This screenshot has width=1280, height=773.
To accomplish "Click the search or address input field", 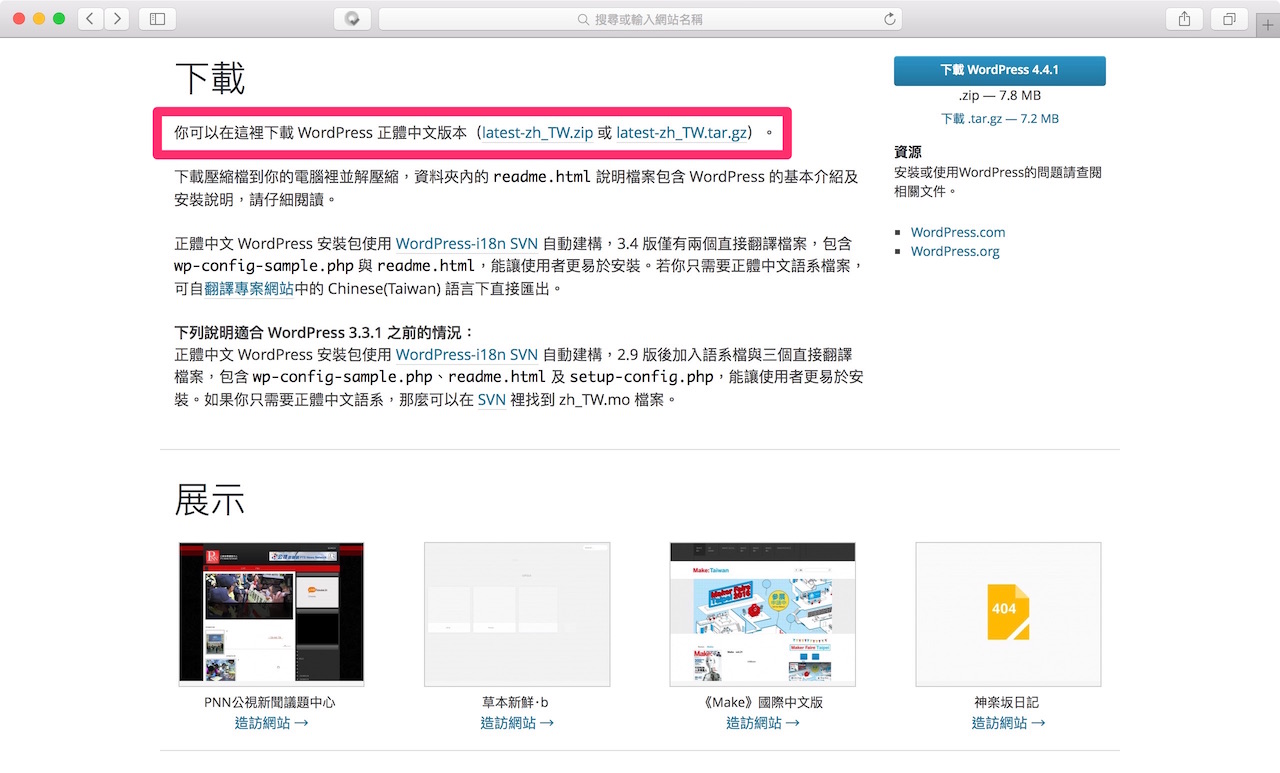I will pyautogui.click(x=640, y=19).
